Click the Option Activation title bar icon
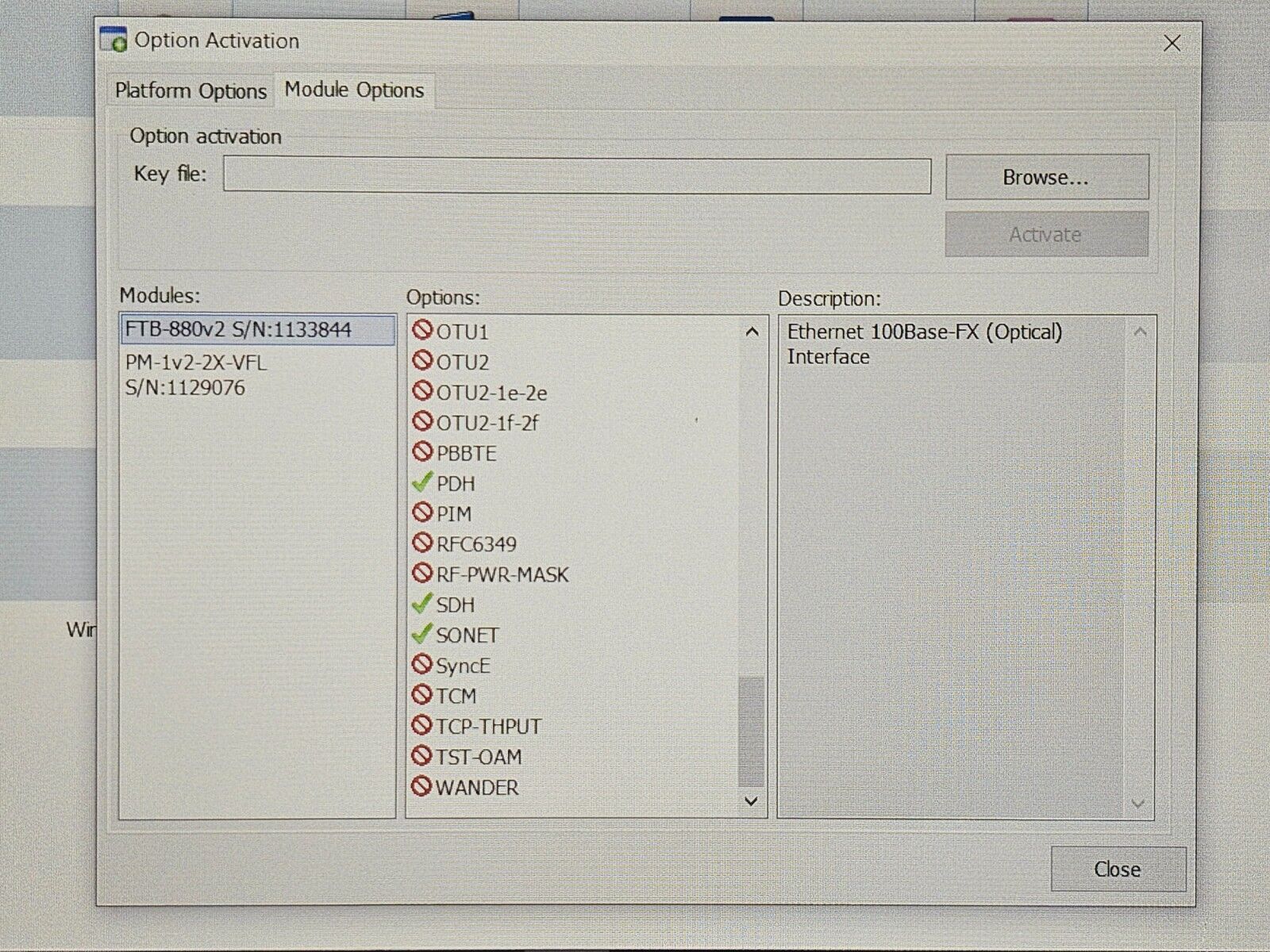 pos(114,40)
